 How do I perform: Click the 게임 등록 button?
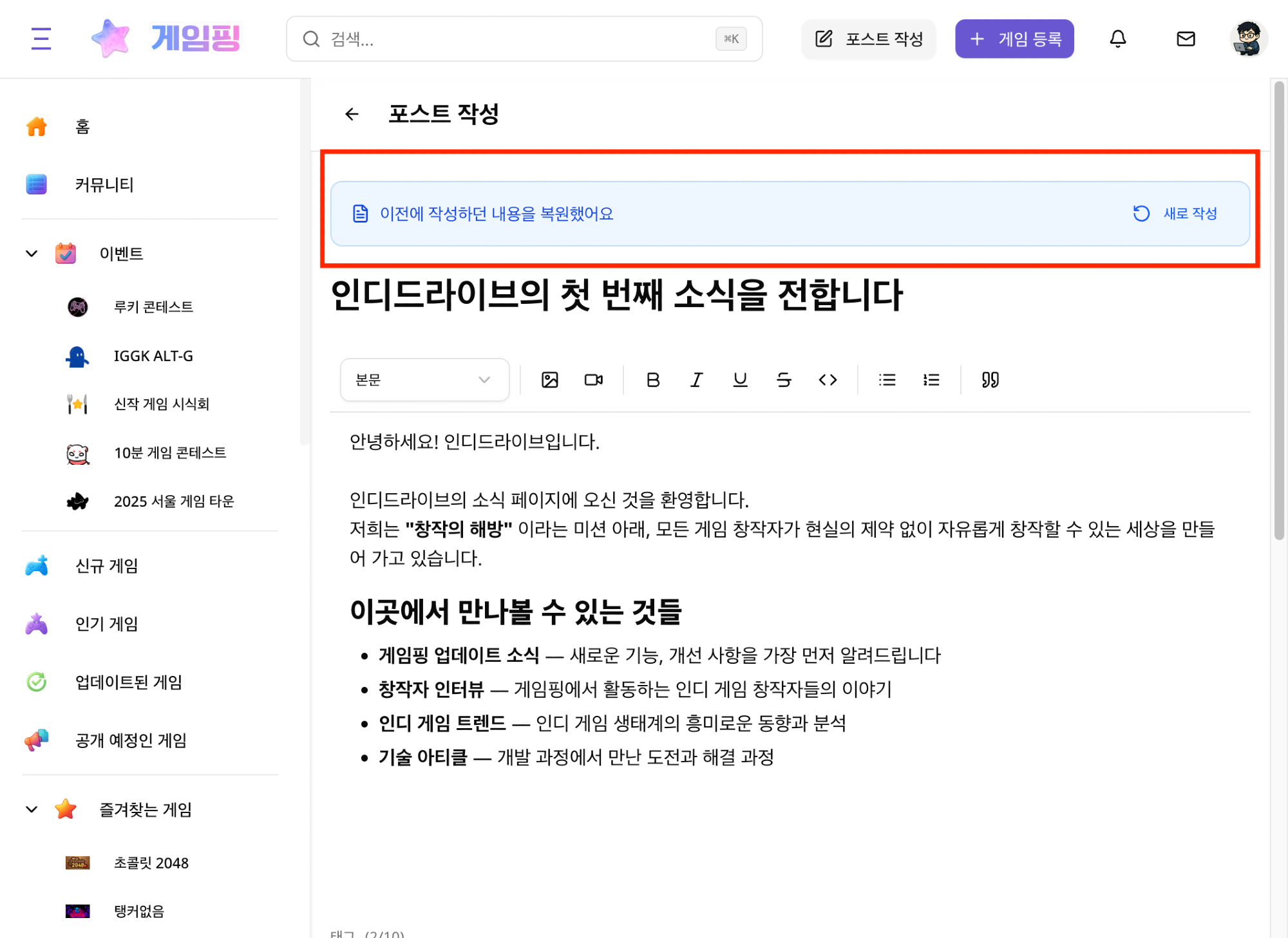[x=1014, y=39]
